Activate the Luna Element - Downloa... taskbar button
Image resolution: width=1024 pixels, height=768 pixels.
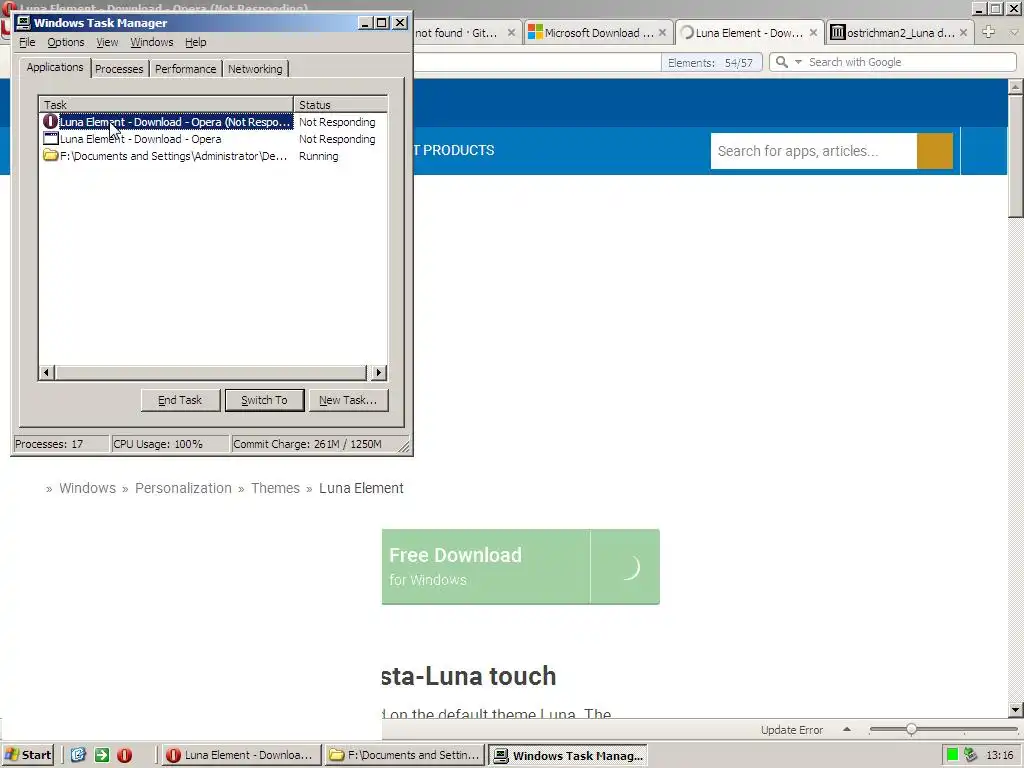pos(241,755)
